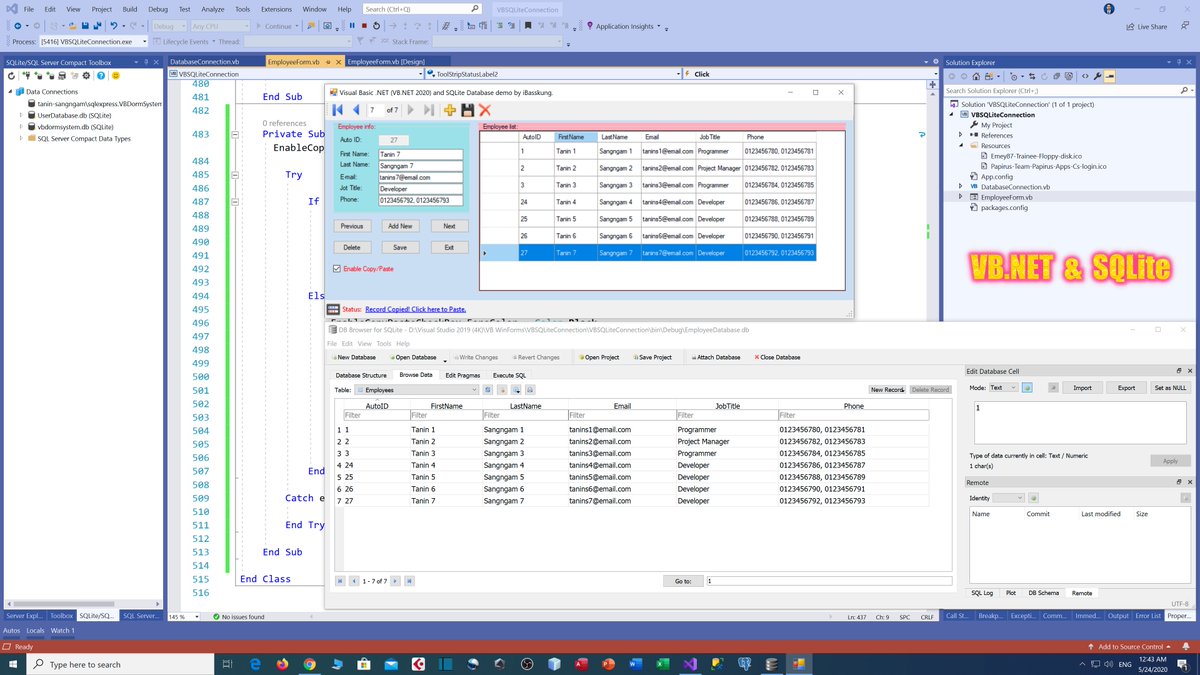Go to first page in DB Browser table
The width and height of the screenshot is (1200, 675).
point(340,580)
